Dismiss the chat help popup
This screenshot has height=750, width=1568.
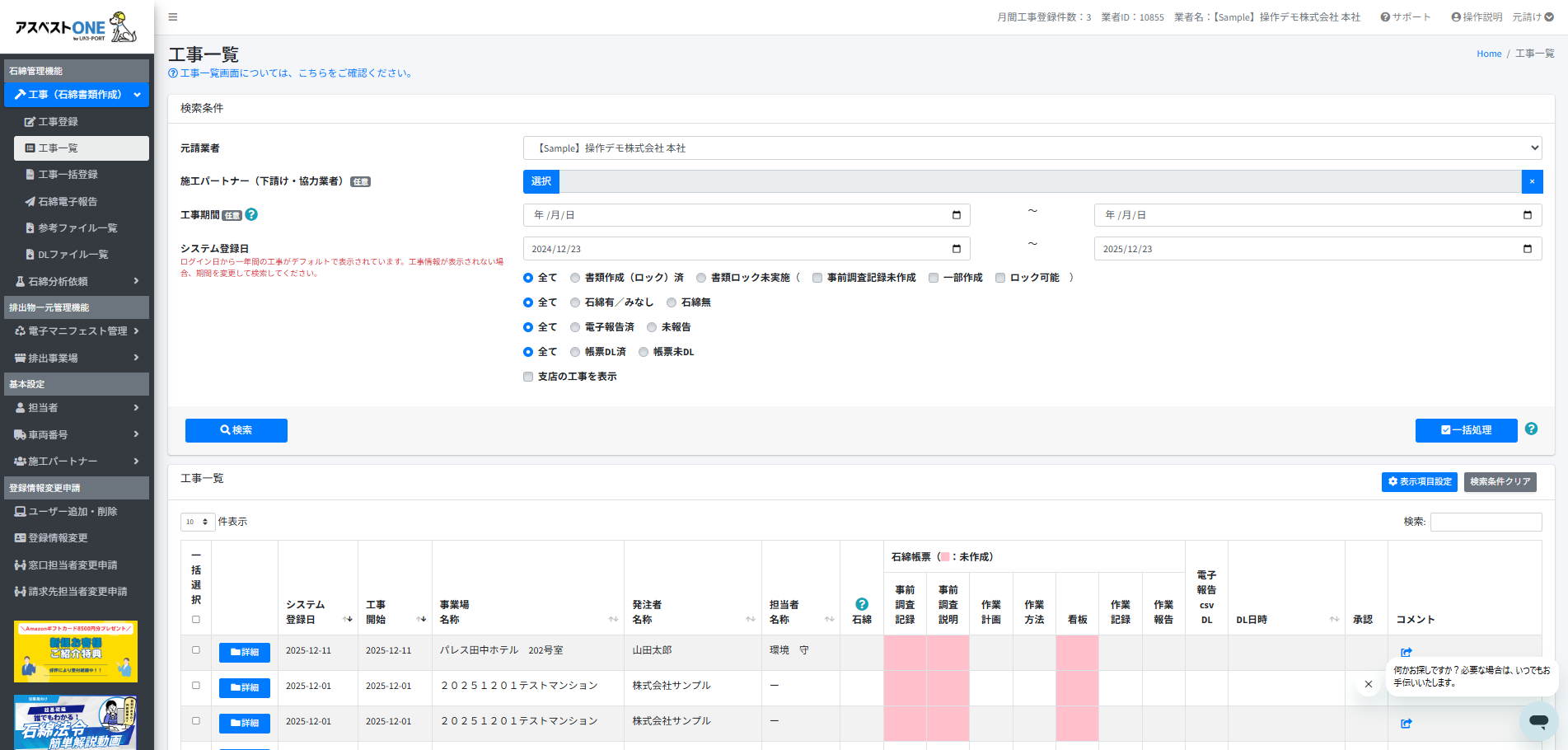[x=1368, y=684]
